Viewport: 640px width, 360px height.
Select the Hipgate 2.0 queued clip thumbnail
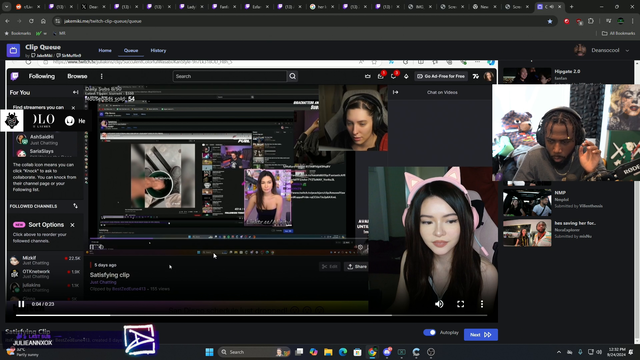527,76
